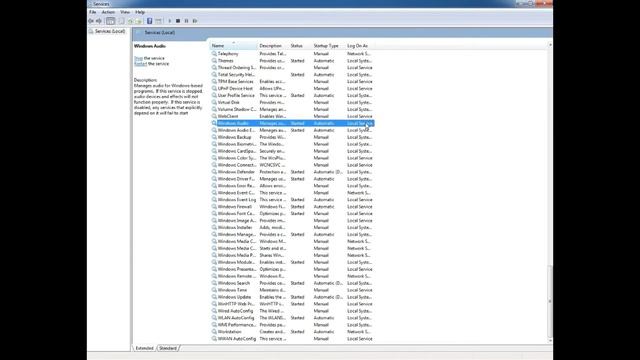Viewport: 640px width, 360px height.
Task: Click the Refresh toolbar icon
Action: [x=130, y=21]
